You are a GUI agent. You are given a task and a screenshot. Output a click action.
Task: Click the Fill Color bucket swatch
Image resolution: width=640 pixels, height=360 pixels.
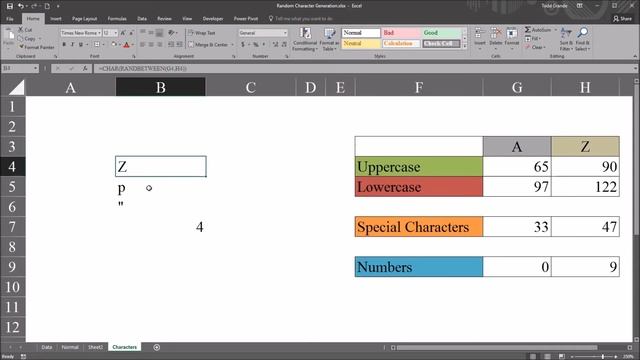point(114,44)
